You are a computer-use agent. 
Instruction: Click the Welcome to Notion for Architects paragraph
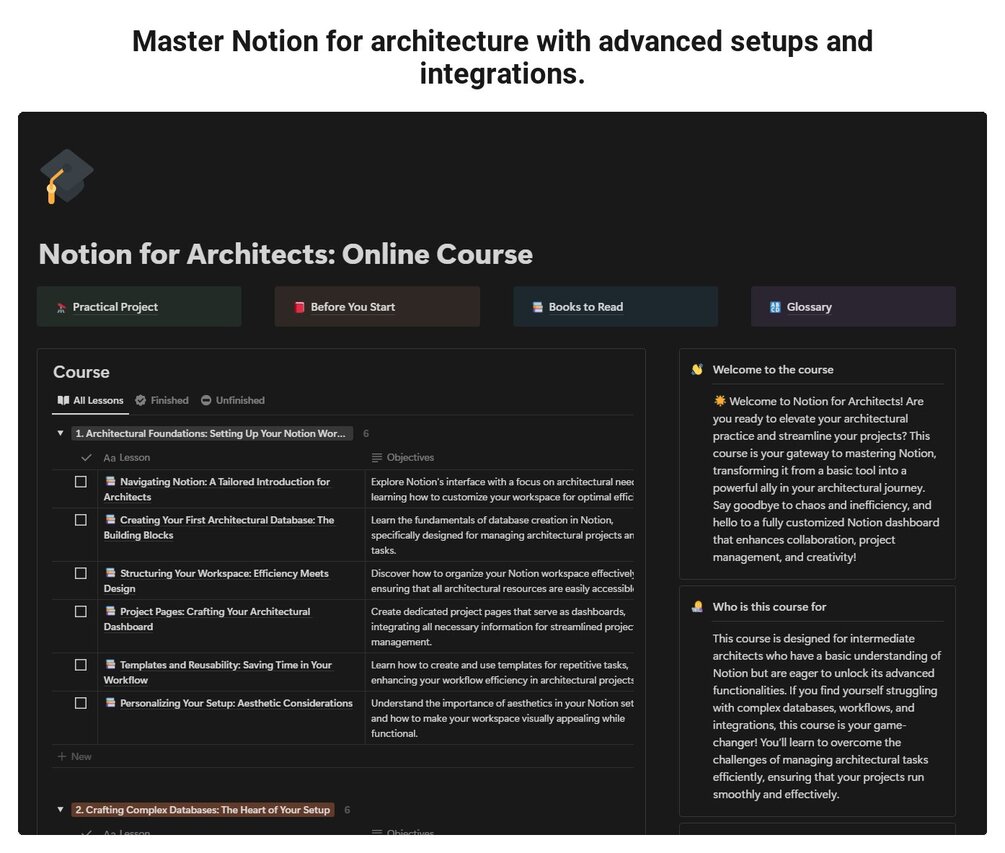click(826, 479)
